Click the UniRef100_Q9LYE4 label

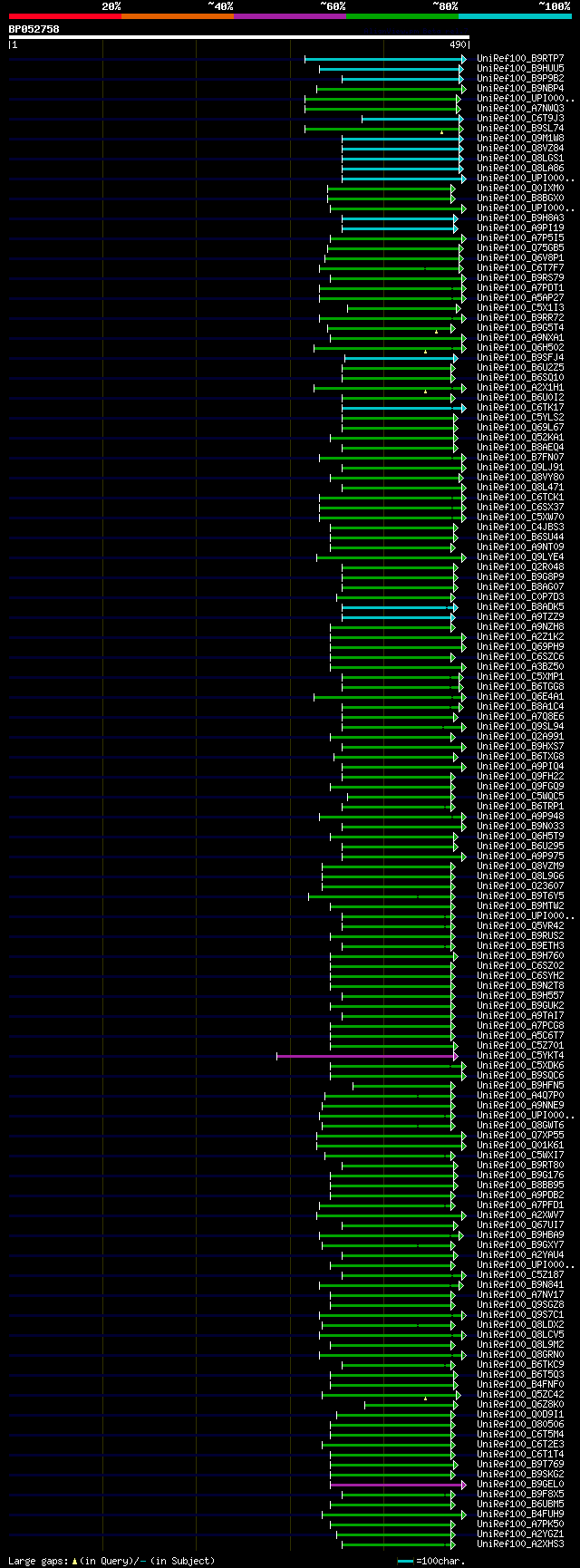(520, 557)
